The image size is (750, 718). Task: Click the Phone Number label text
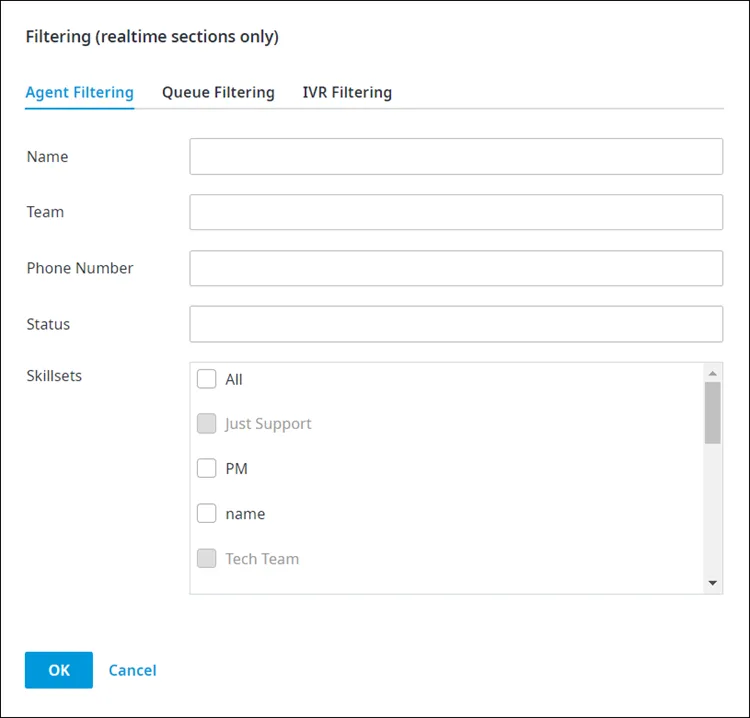pos(80,268)
